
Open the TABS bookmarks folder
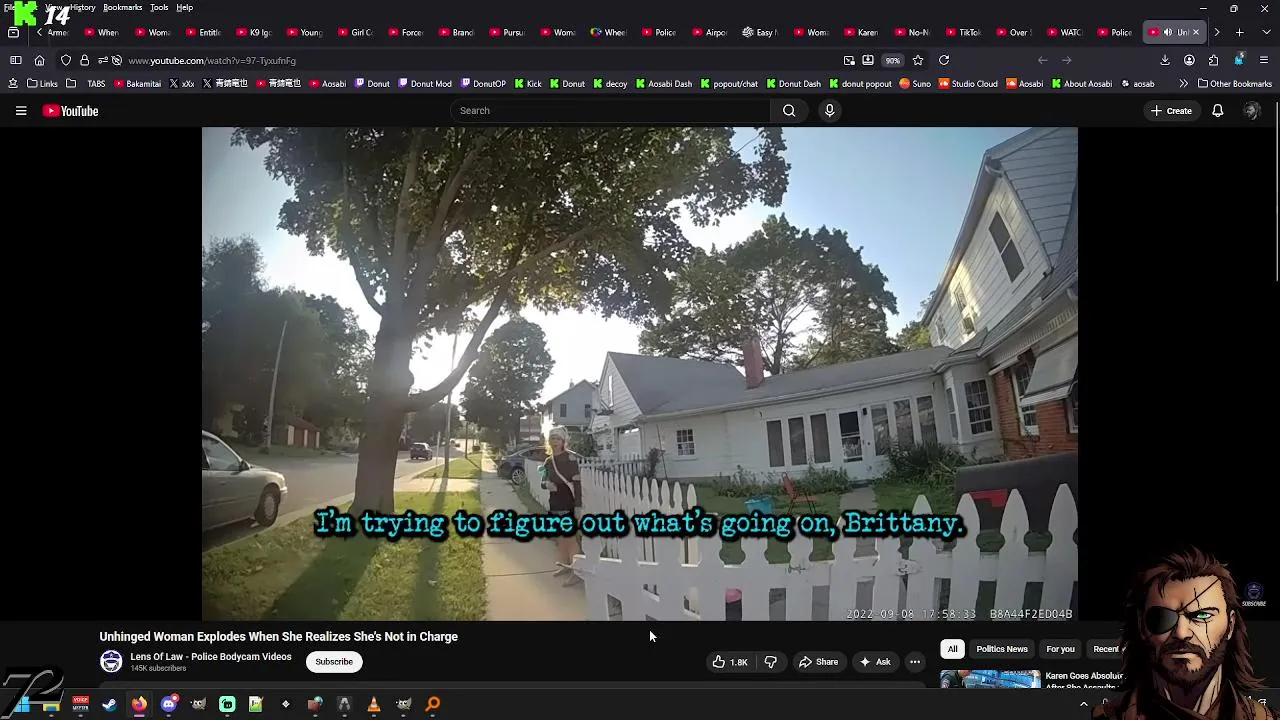coord(88,84)
